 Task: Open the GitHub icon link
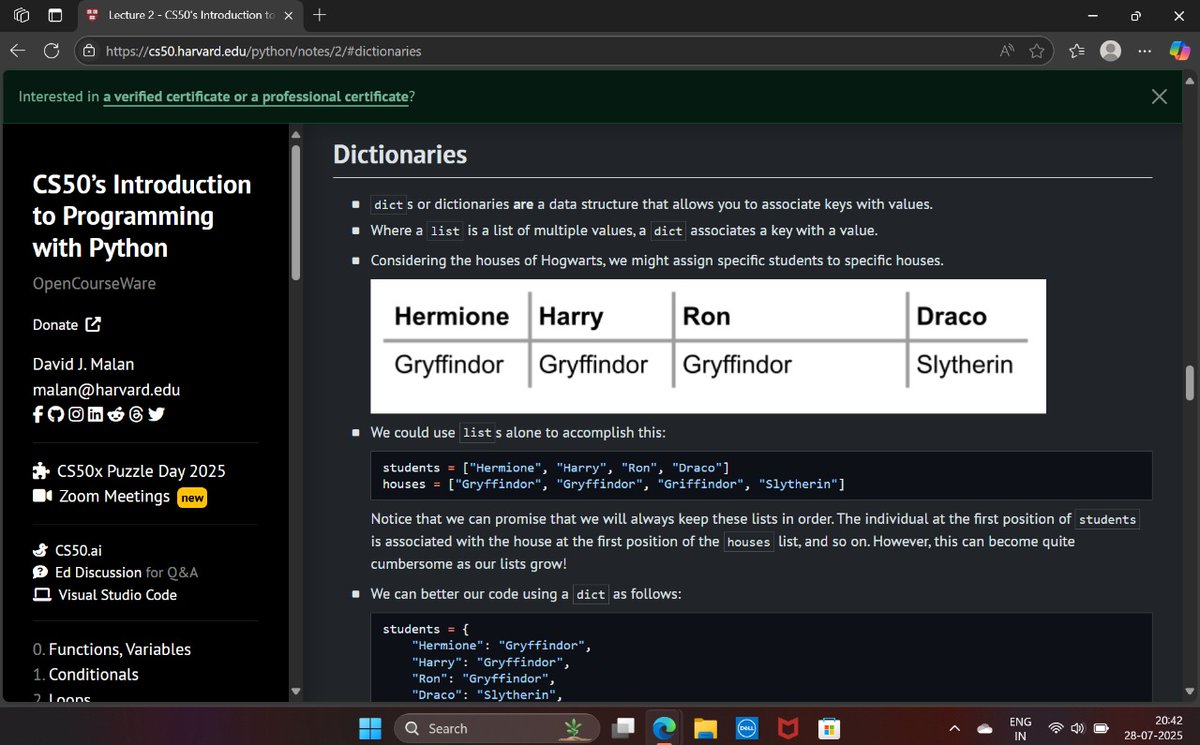point(55,415)
